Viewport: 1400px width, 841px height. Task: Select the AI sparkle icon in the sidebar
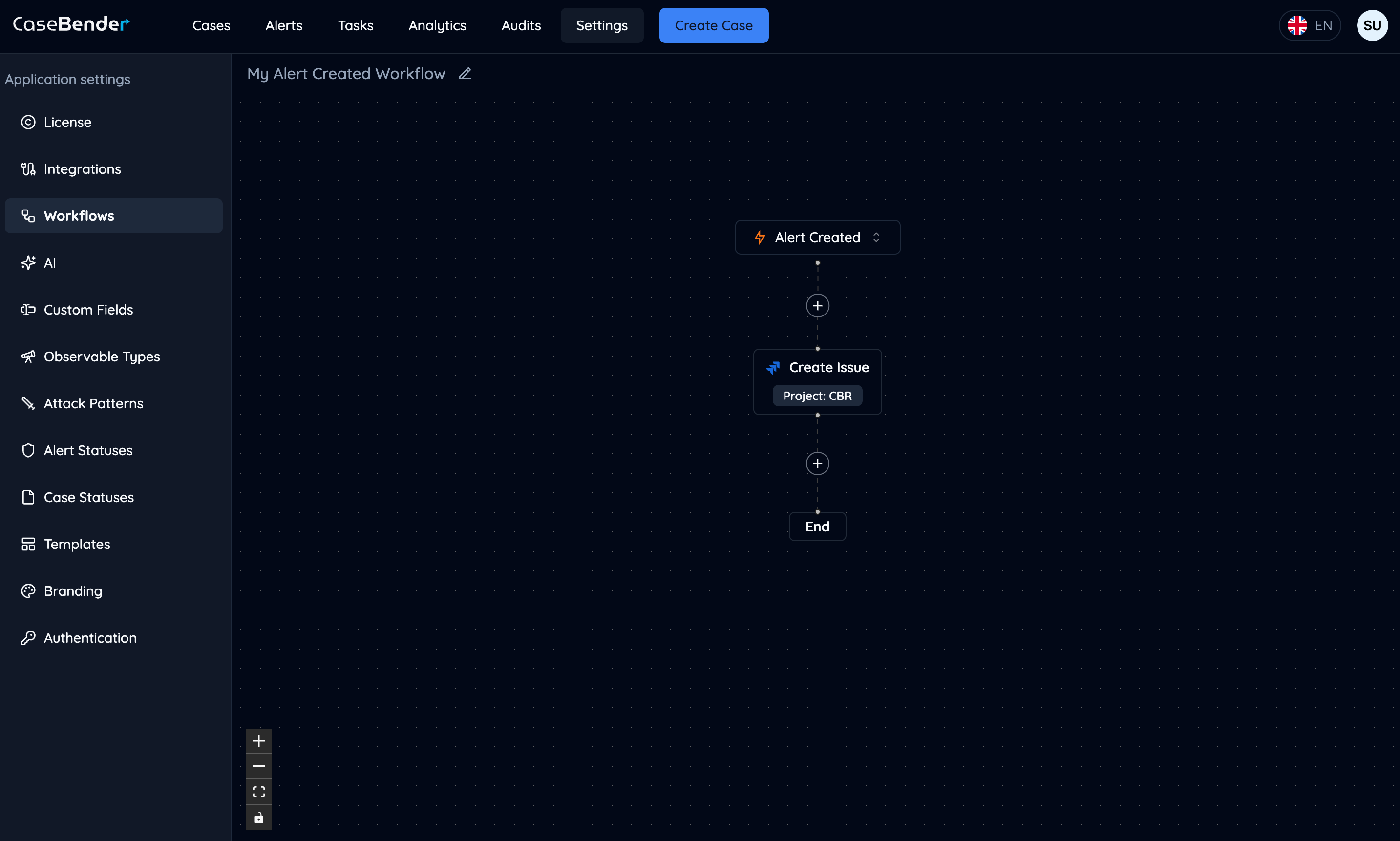tap(29, 262)
